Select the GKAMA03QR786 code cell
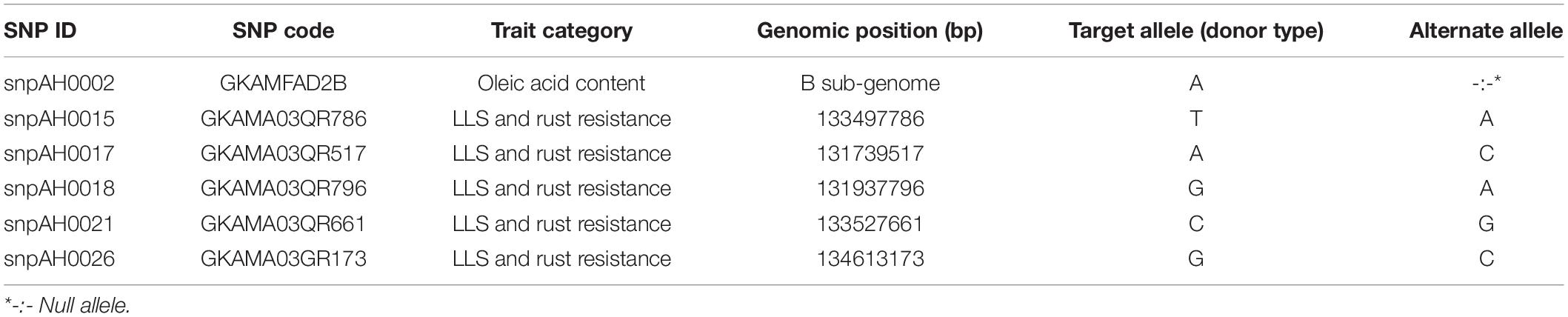Image resolution: width=1568 pixels, height=317 pixels. (283, 119)
